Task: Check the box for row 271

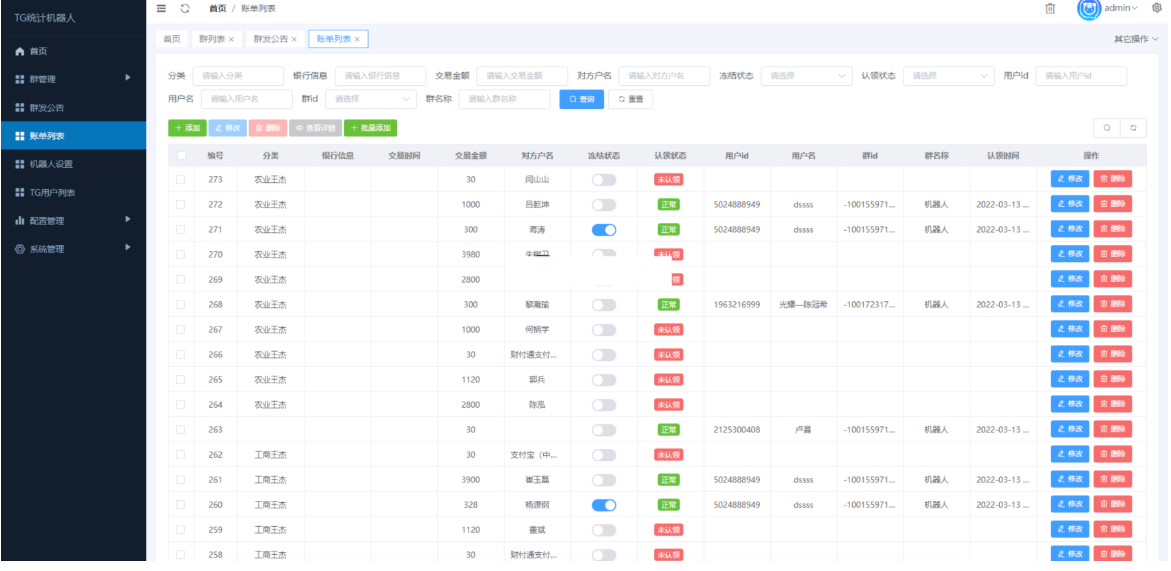Action: 181,229
